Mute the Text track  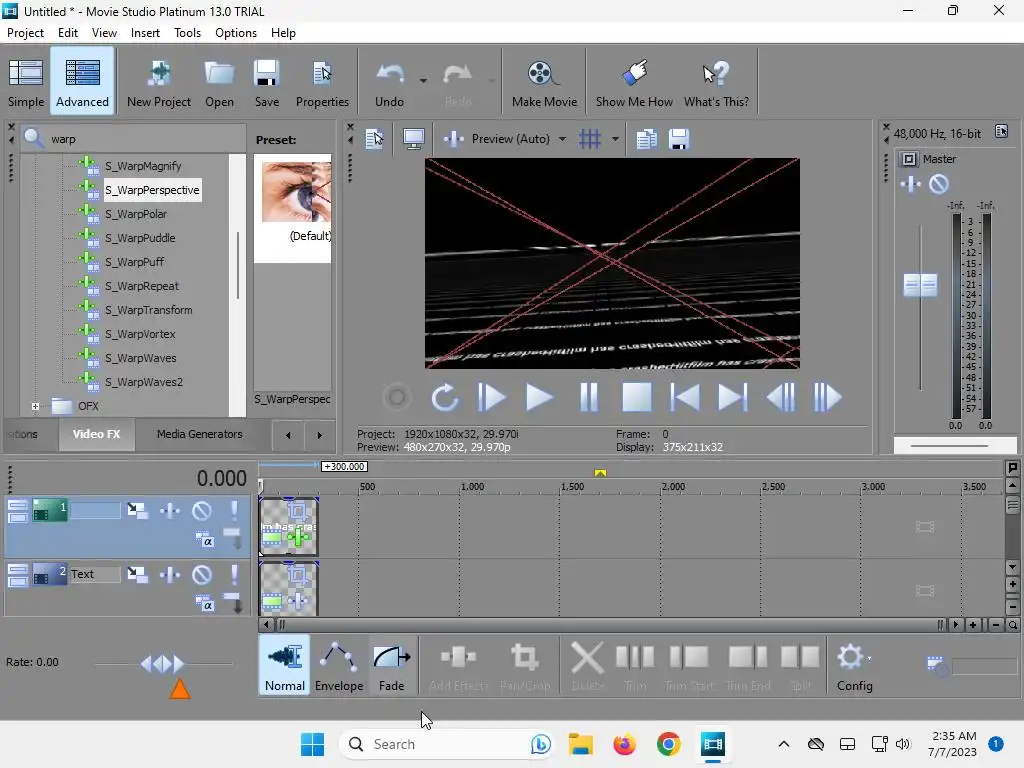tap(202, 574)
